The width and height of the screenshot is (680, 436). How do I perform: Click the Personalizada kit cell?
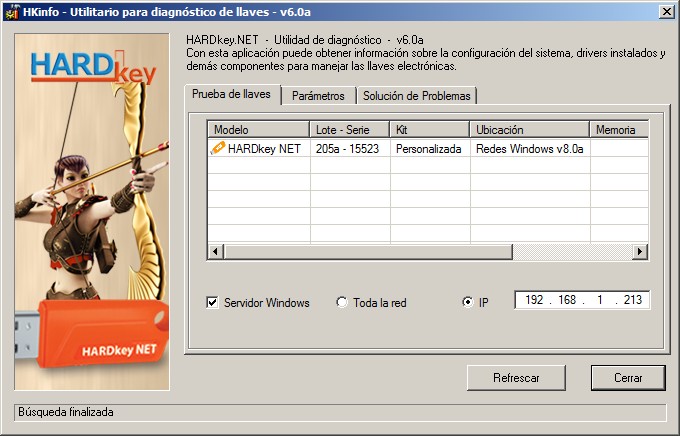(428, 149)
